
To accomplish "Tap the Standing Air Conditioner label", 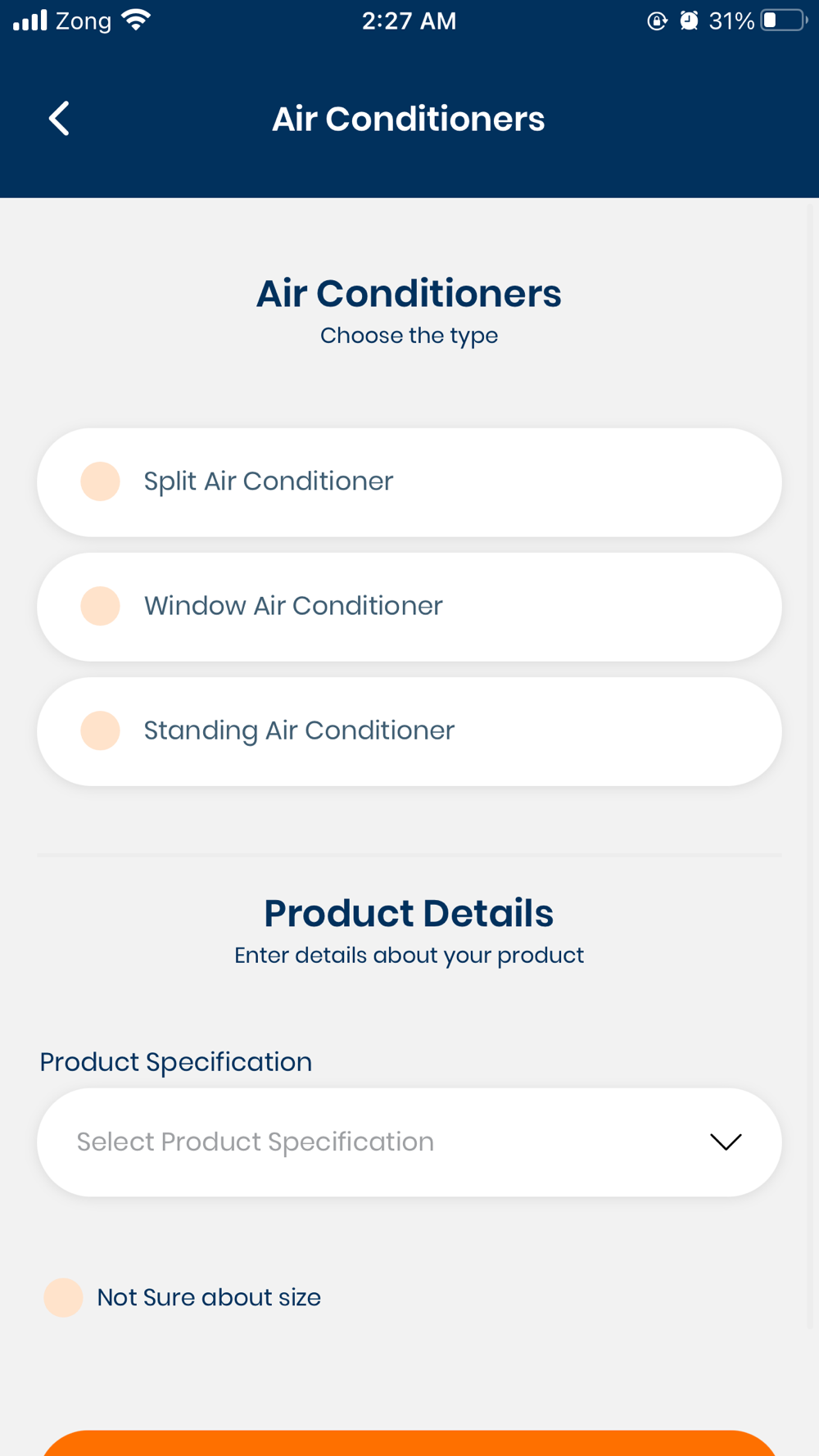I will pyautogui.click(x=299, y=730).
